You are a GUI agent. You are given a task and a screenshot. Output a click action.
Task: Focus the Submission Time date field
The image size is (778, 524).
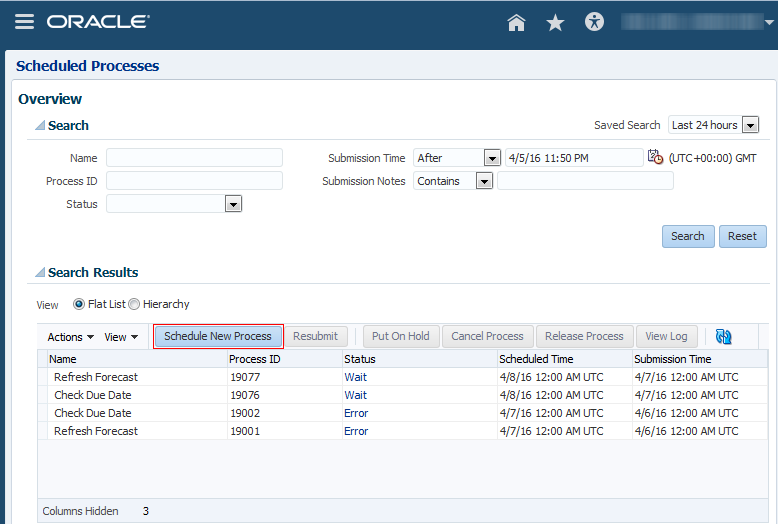click(x=574, y=158)
